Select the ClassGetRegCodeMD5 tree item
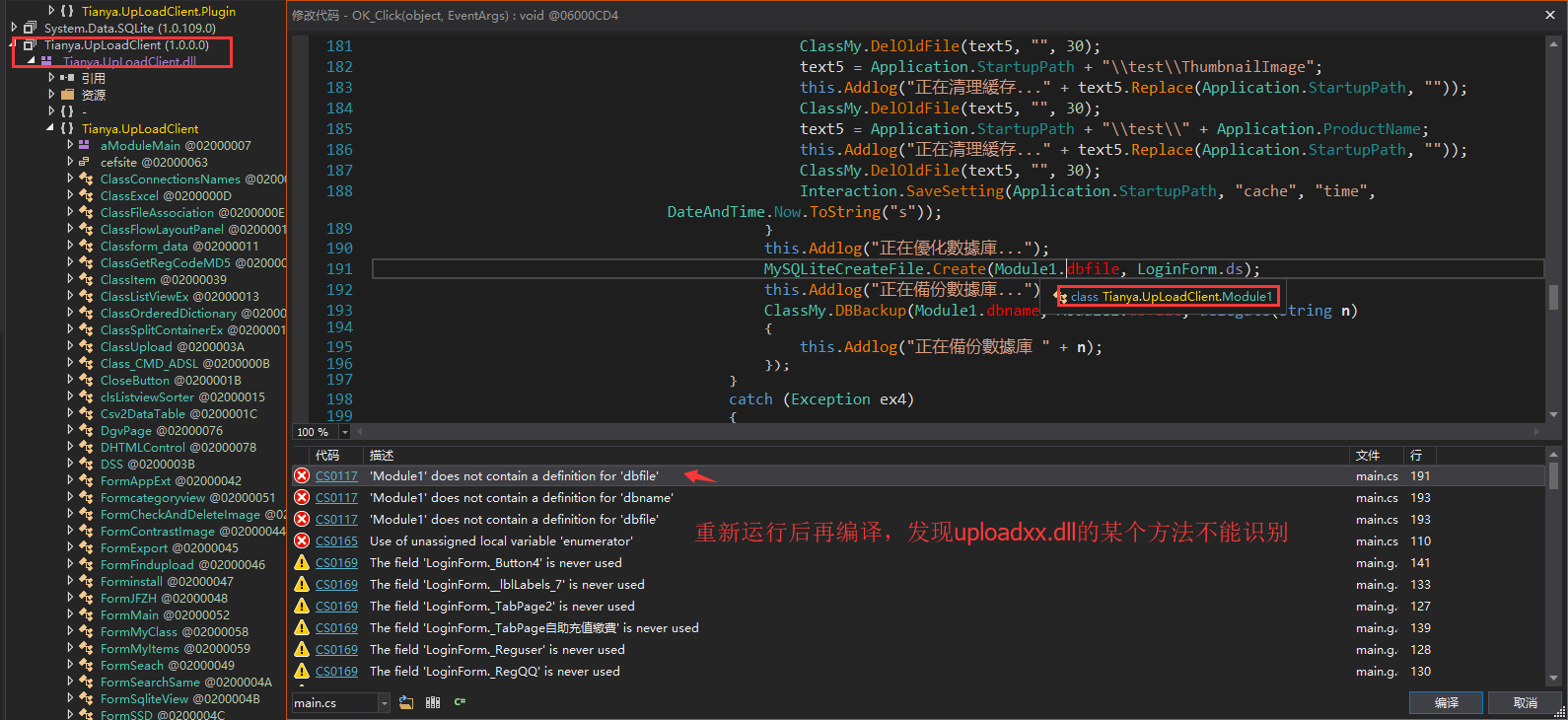The image size is (1568, 720). 193,262
